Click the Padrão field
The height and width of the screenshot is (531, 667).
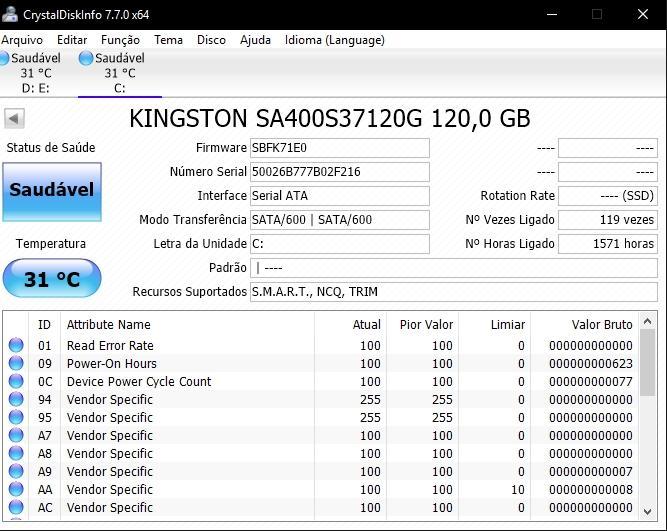point(453,268)
